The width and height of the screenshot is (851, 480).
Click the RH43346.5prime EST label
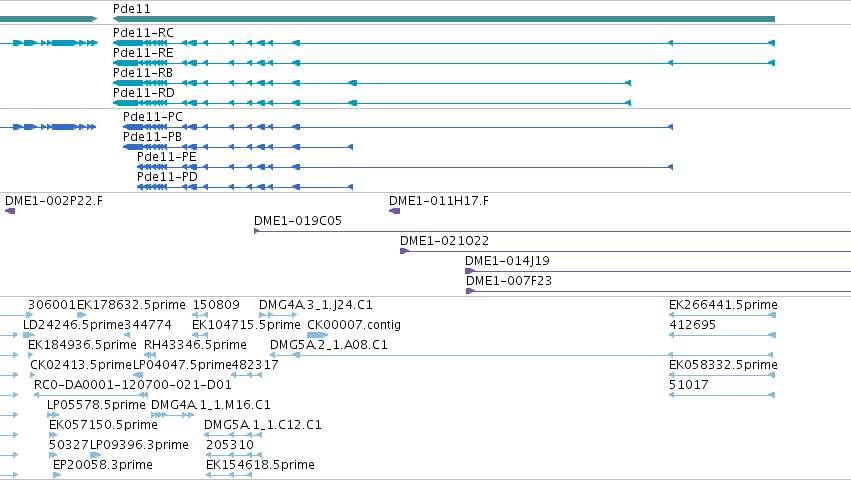[x=195, y=345]
